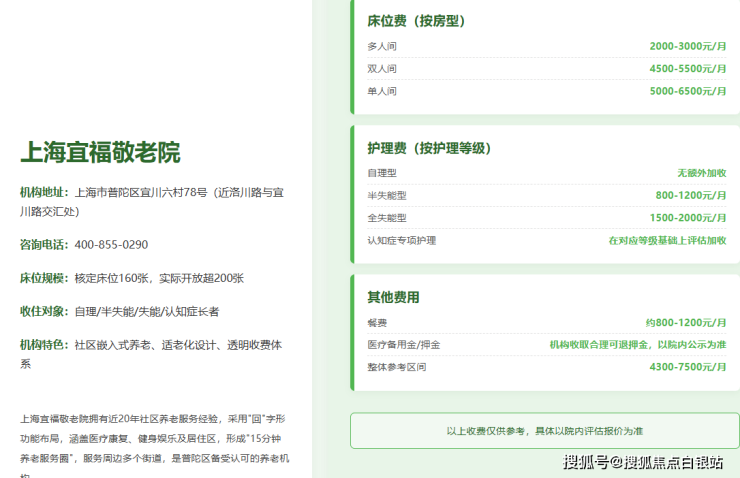This screenshot has height=478, width=740.
Task: Click price 4300-7500元/月
Action: (x=688, y=367)
